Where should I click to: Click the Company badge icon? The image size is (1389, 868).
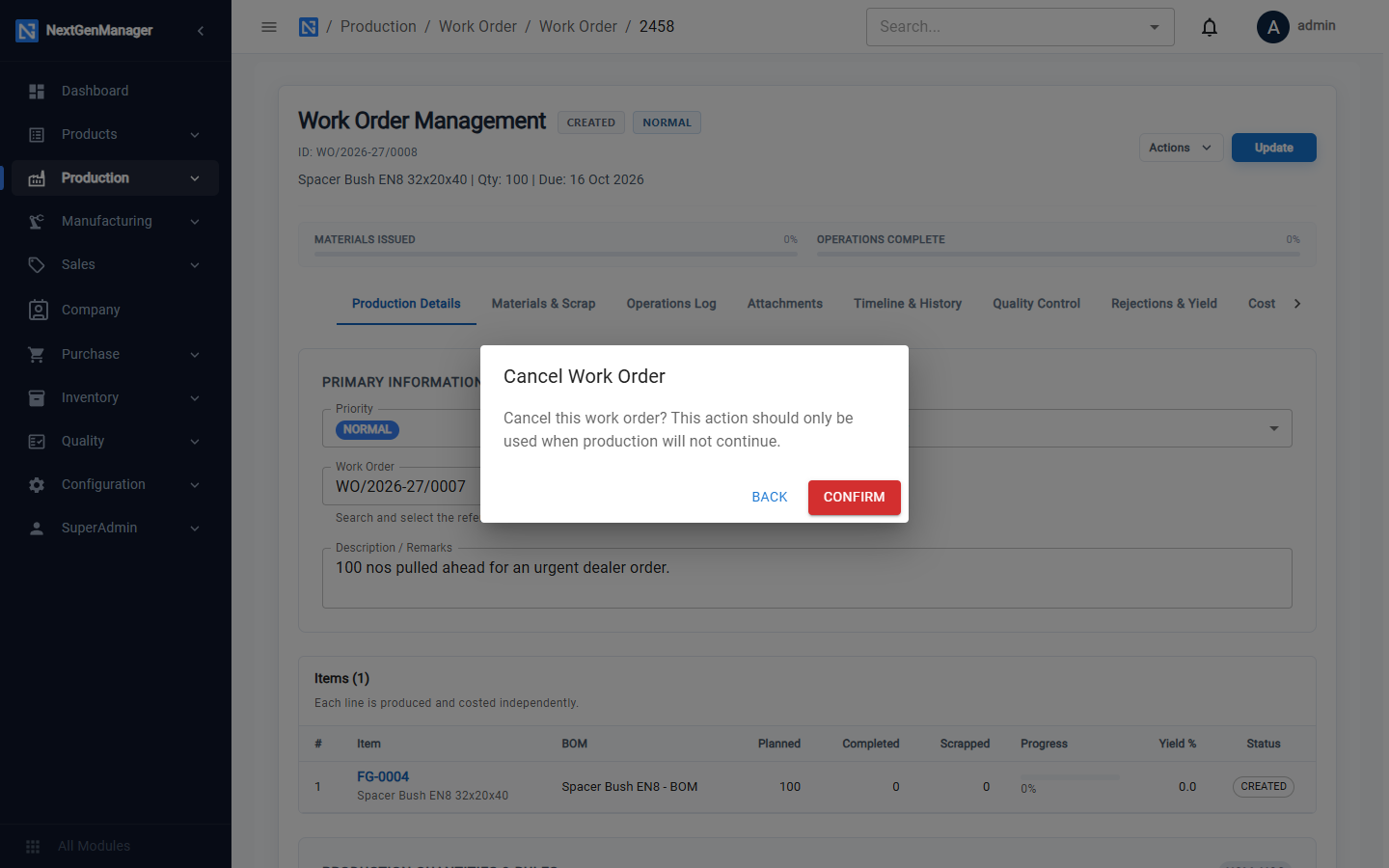click(x=38, y=310)
